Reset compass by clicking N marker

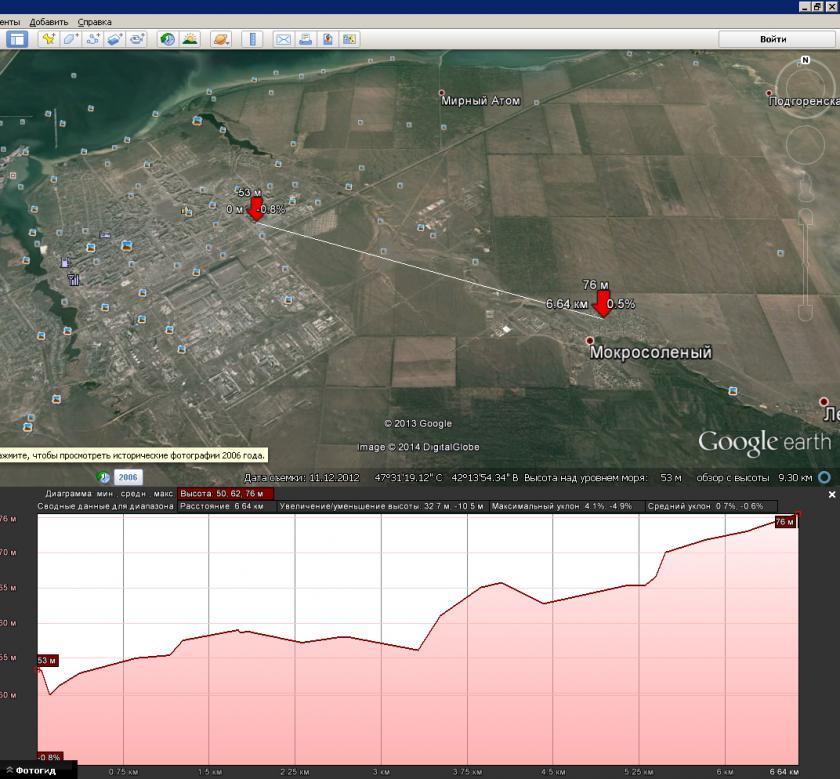point(805,60)
